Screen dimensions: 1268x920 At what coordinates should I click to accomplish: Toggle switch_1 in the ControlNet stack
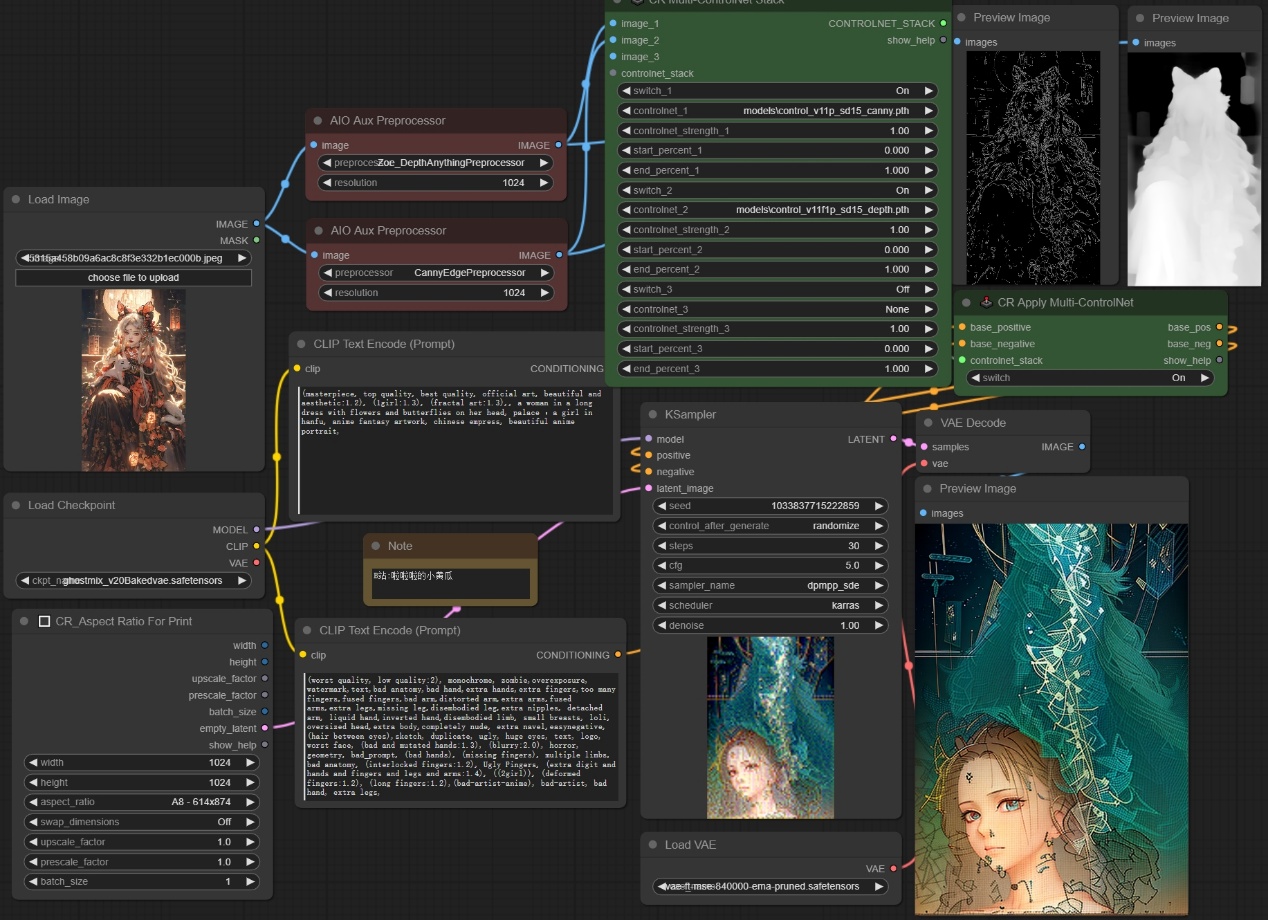click(778, 91)
